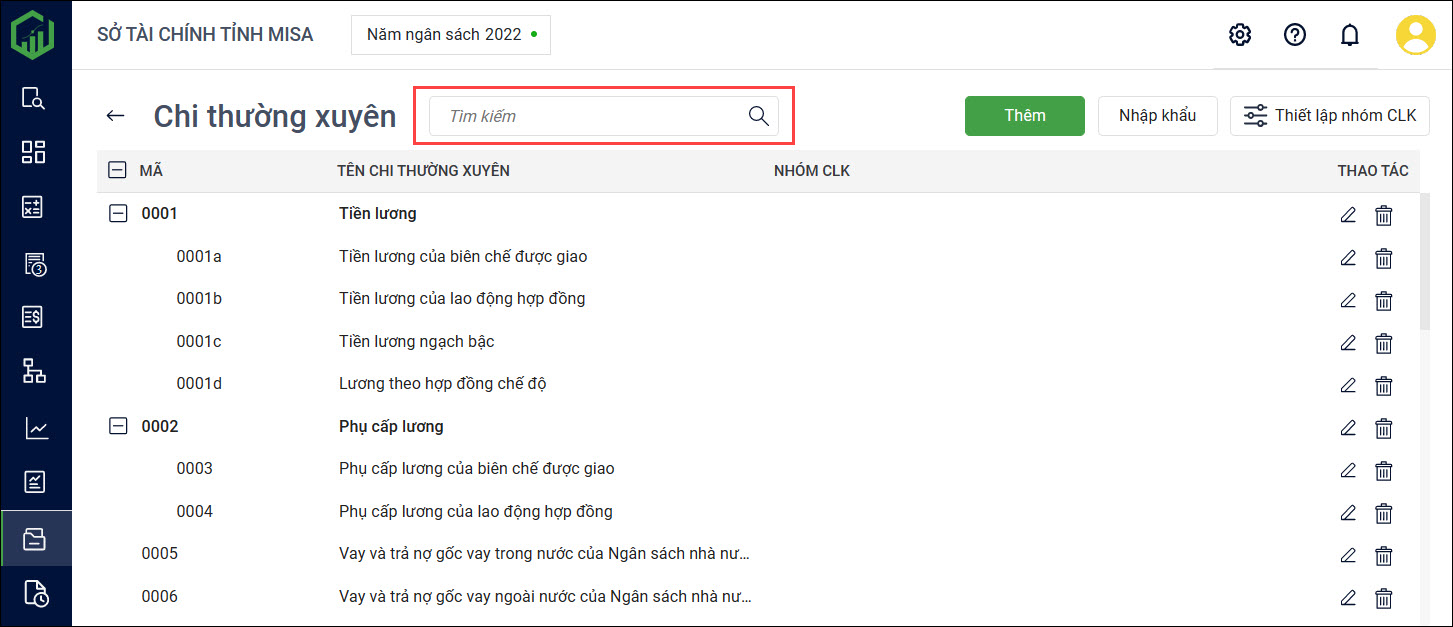Screen dimensions: 1453x627
Task: Click the Tìm kiếm search field
Action: click(590, 116)
